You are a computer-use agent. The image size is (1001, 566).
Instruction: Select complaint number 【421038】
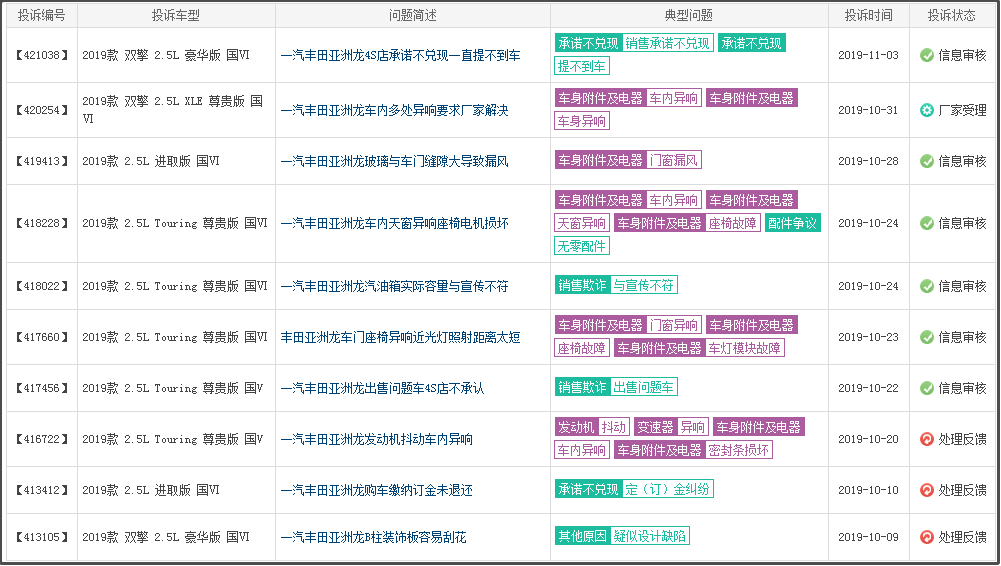[x=41, y=56]
